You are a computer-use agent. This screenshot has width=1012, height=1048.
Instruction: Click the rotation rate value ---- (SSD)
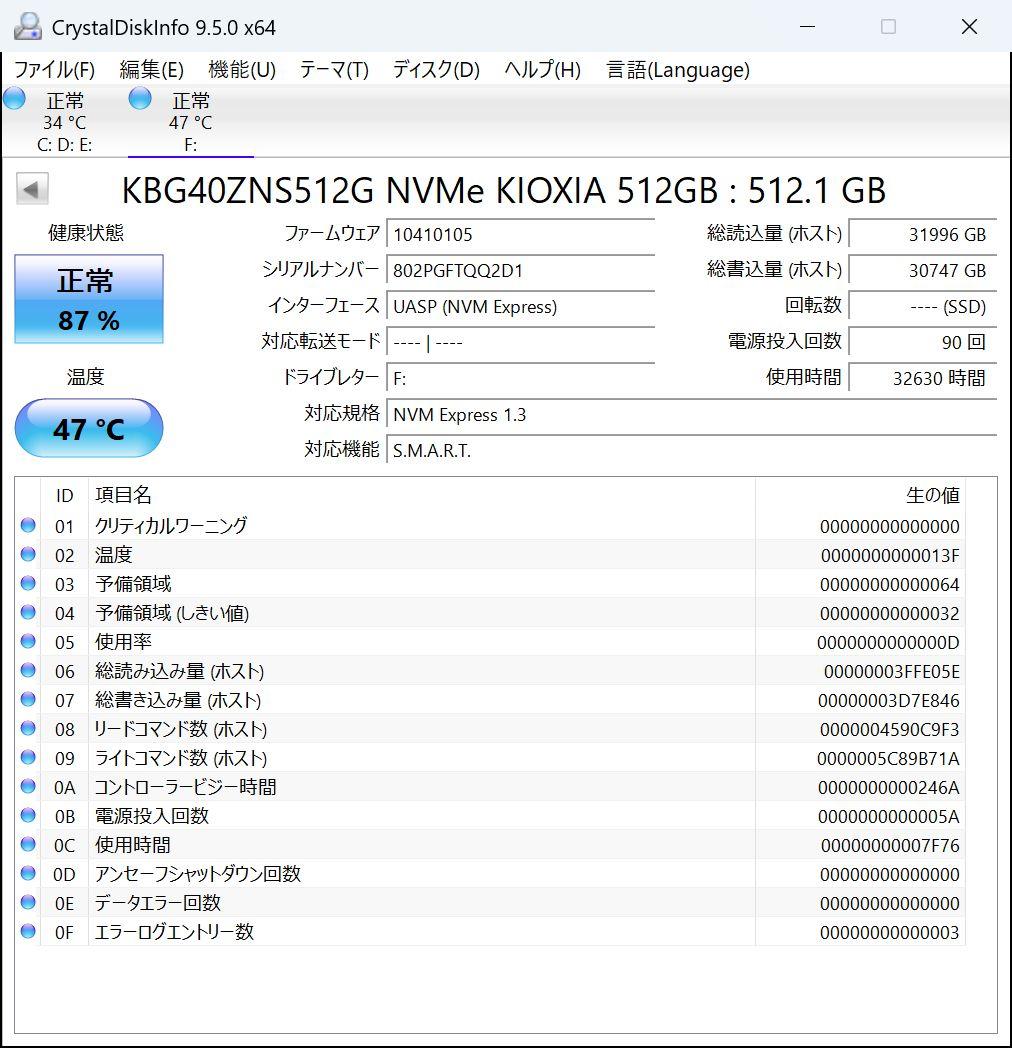[923, 307]
